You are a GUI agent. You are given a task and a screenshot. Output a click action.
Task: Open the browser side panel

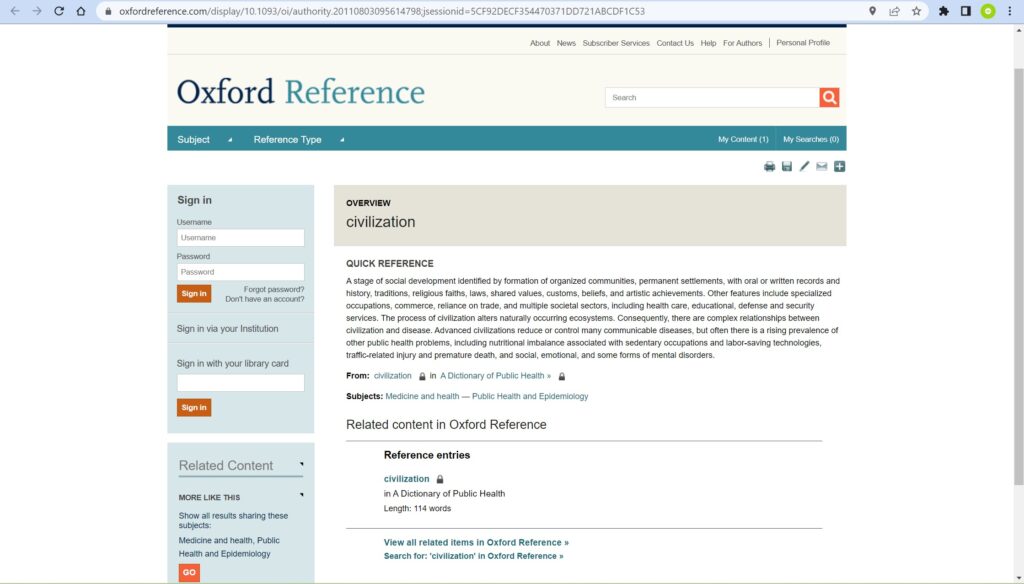point(965,11)
